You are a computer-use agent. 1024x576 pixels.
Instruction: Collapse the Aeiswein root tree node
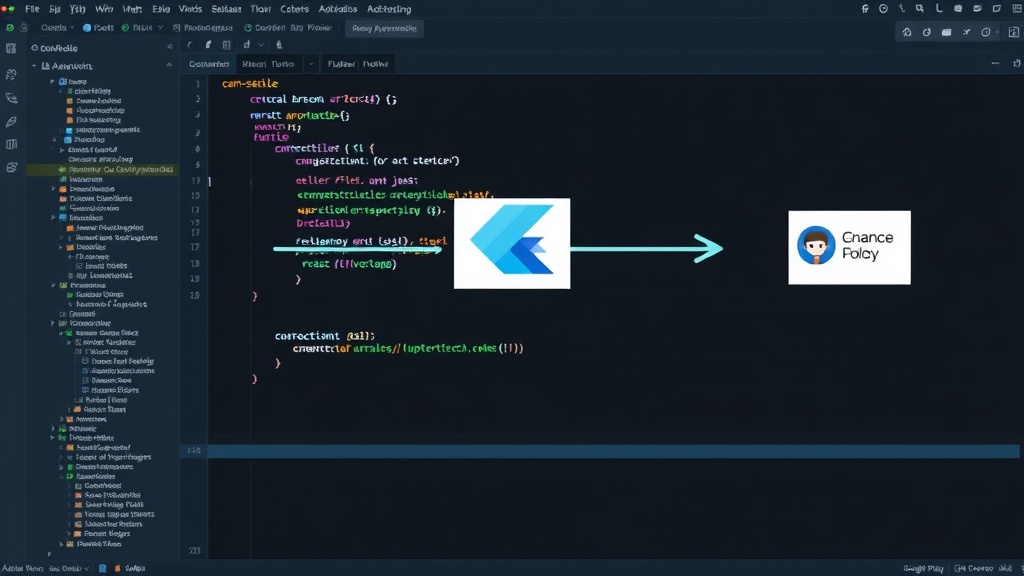coord(34,66)
